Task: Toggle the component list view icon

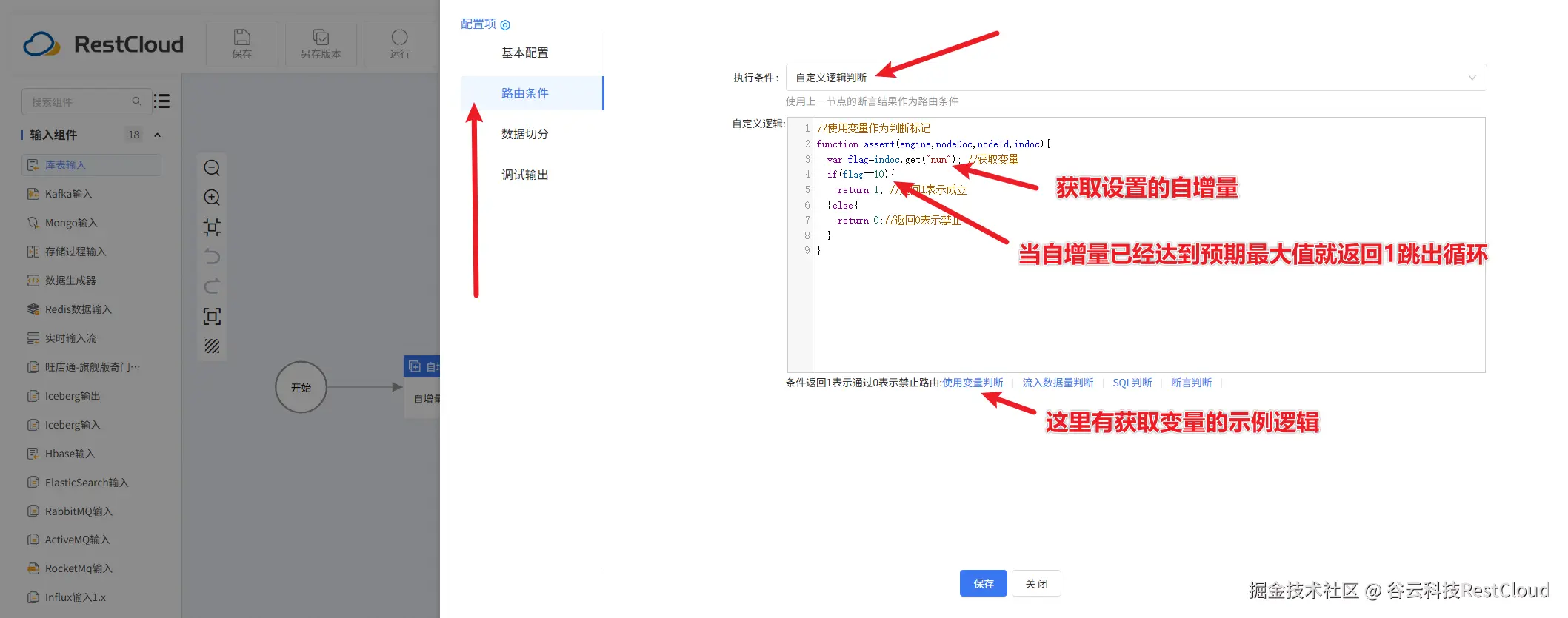Action: [161, 101]
